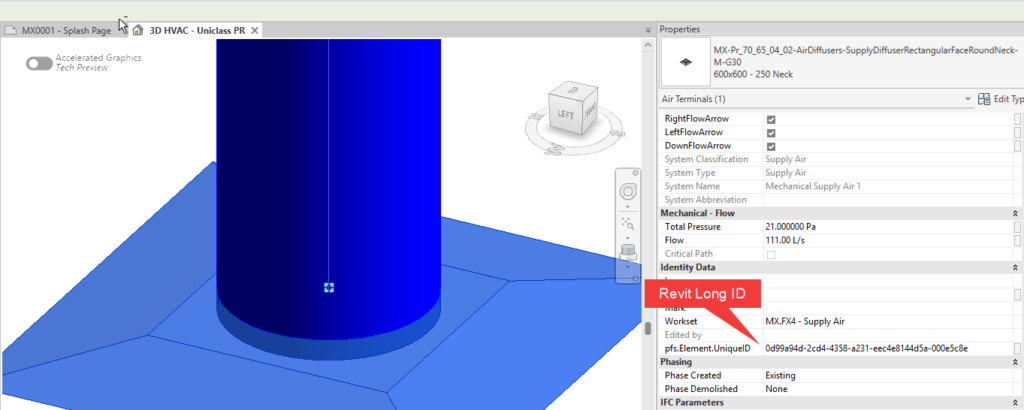Open navigation bar customize circle at bottom
This screenshot has width=1024, height=410.
(636, 279)
